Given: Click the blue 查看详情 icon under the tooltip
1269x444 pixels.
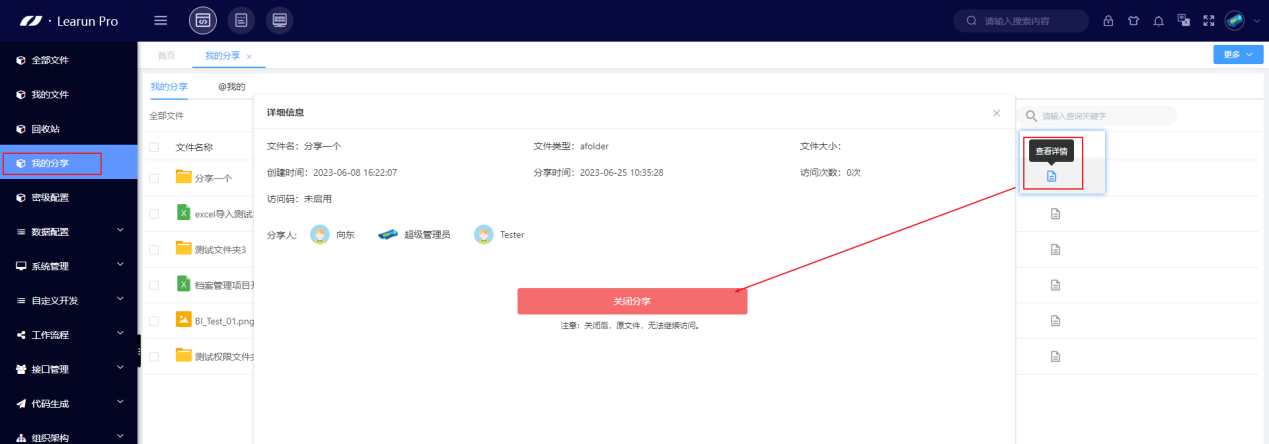Looking at the screenshot, I should click(1052, 176).
